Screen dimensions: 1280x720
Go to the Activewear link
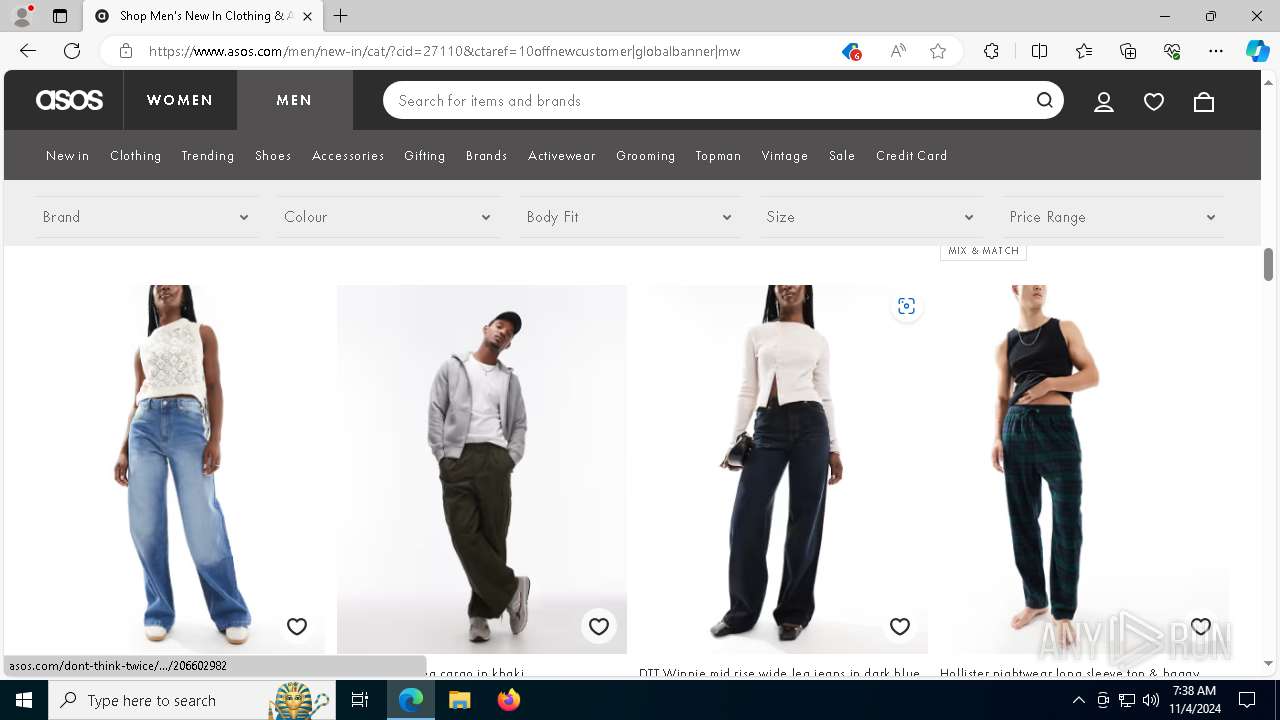click(562, 156)
